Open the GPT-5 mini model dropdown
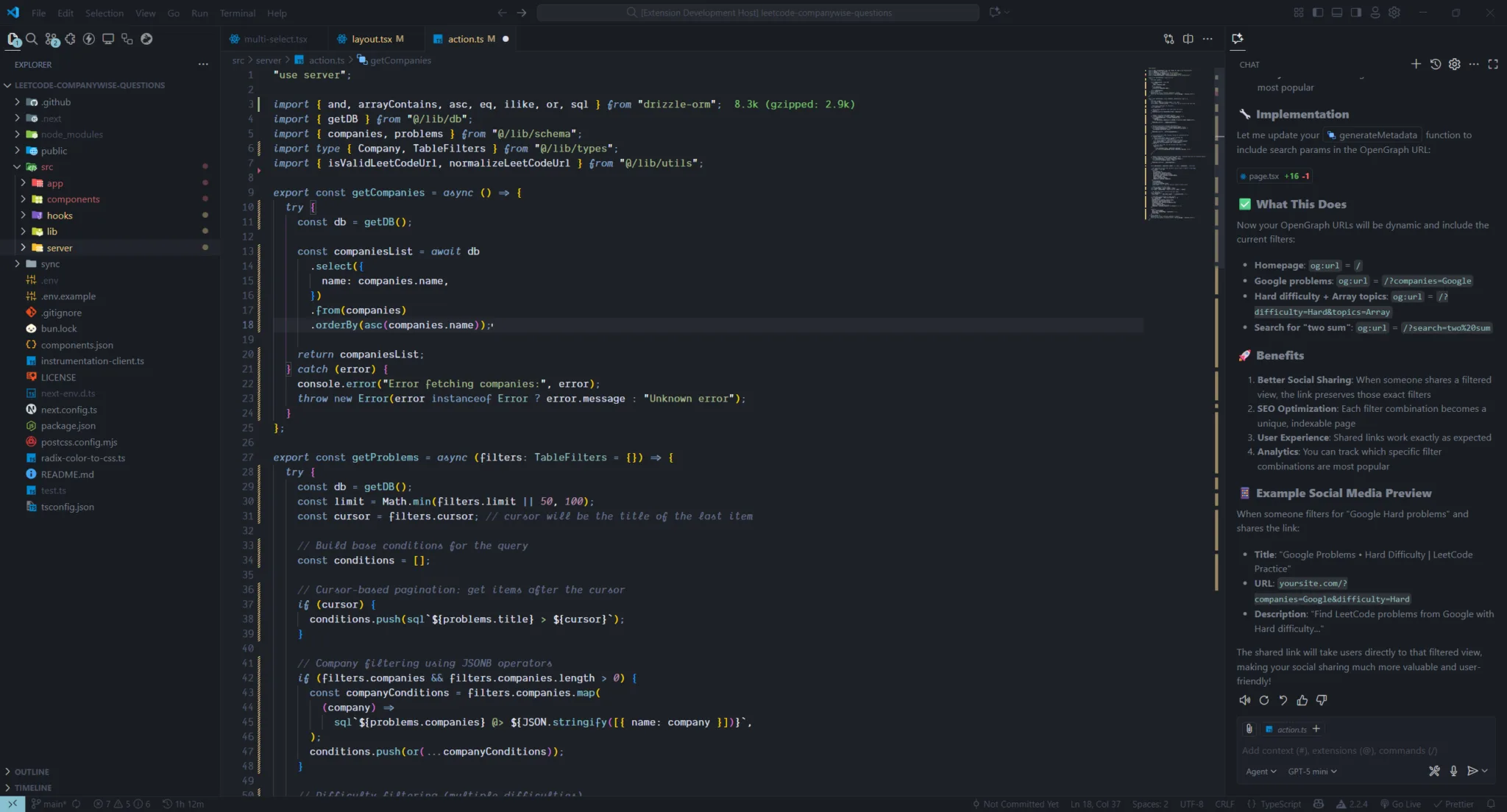1507x812 pixels. click(x=1313, y=771)
